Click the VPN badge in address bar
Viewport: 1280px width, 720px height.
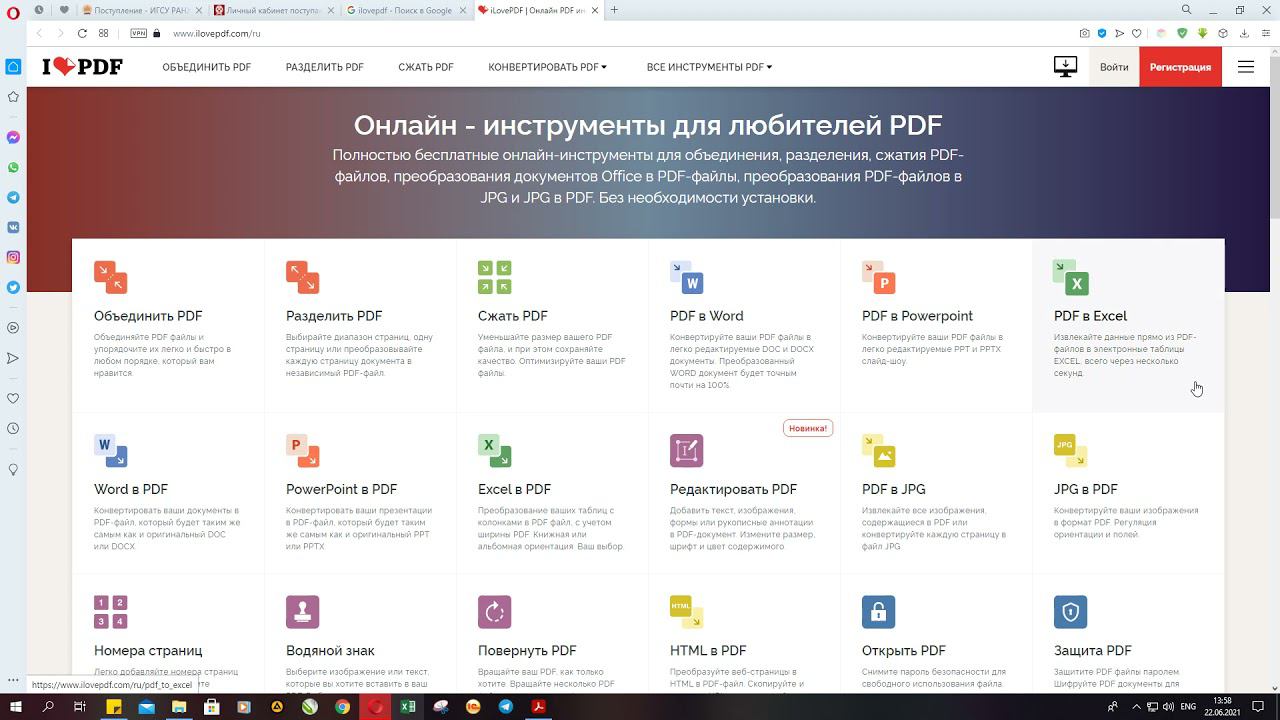(139, 33)
